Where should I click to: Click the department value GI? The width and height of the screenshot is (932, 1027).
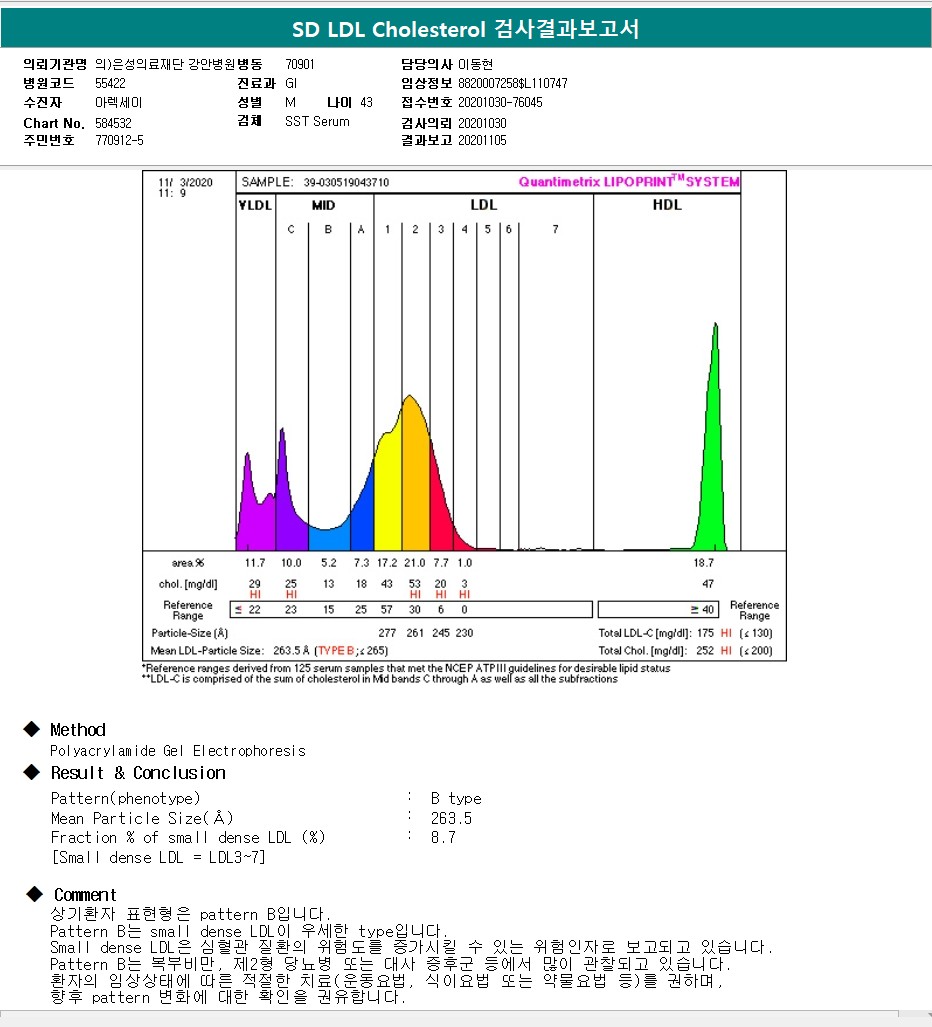click(x=291, y=83)
